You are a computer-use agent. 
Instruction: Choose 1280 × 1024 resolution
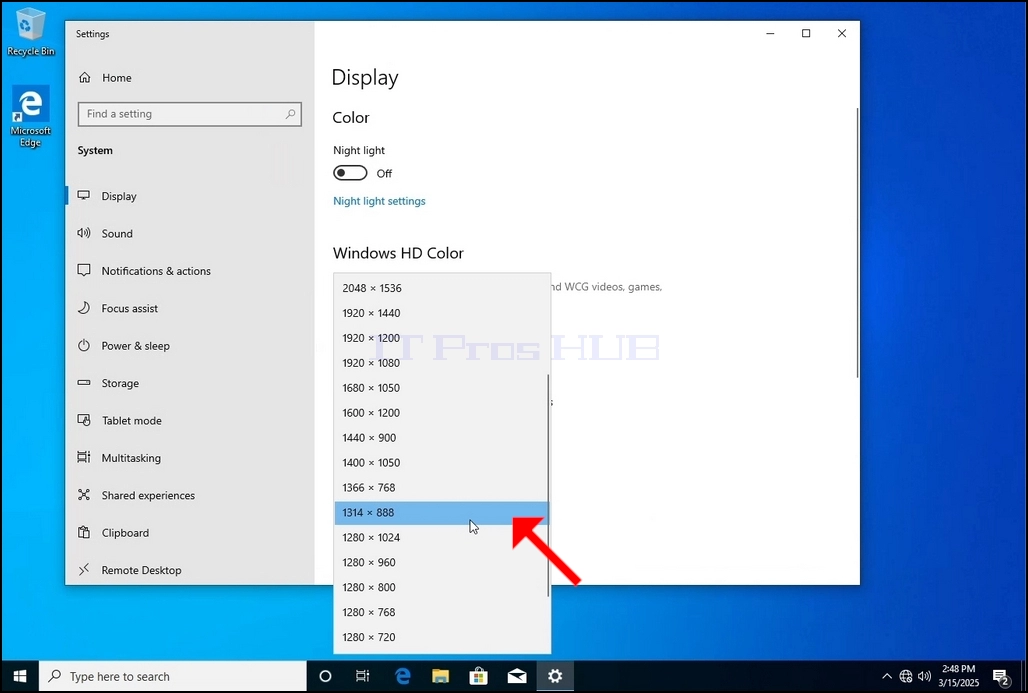441,538
